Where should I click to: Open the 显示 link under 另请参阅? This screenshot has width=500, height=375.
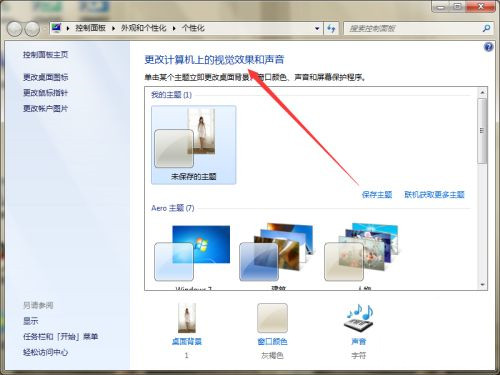point(30,321)
